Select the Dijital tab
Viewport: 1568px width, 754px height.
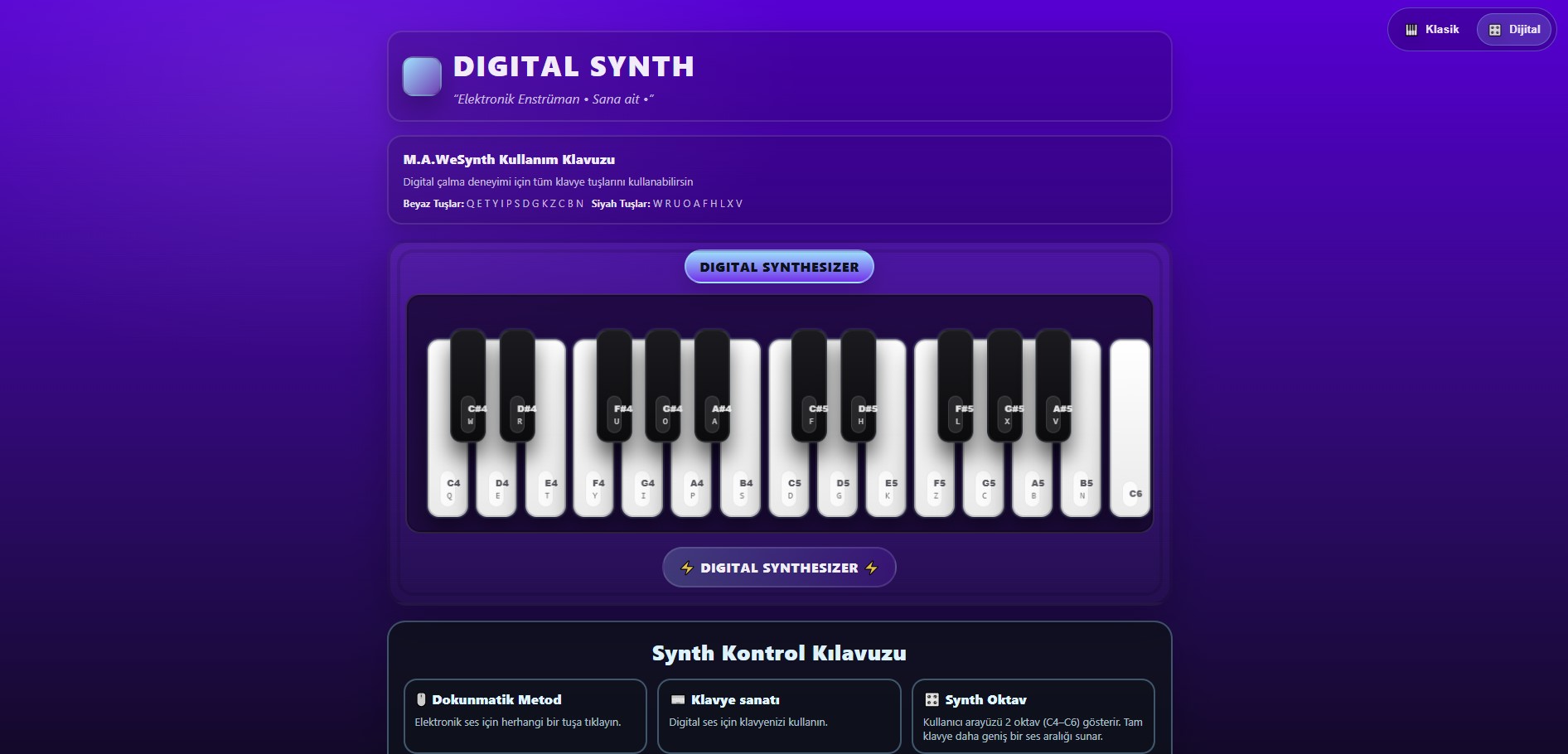(x=1515, y=29)
